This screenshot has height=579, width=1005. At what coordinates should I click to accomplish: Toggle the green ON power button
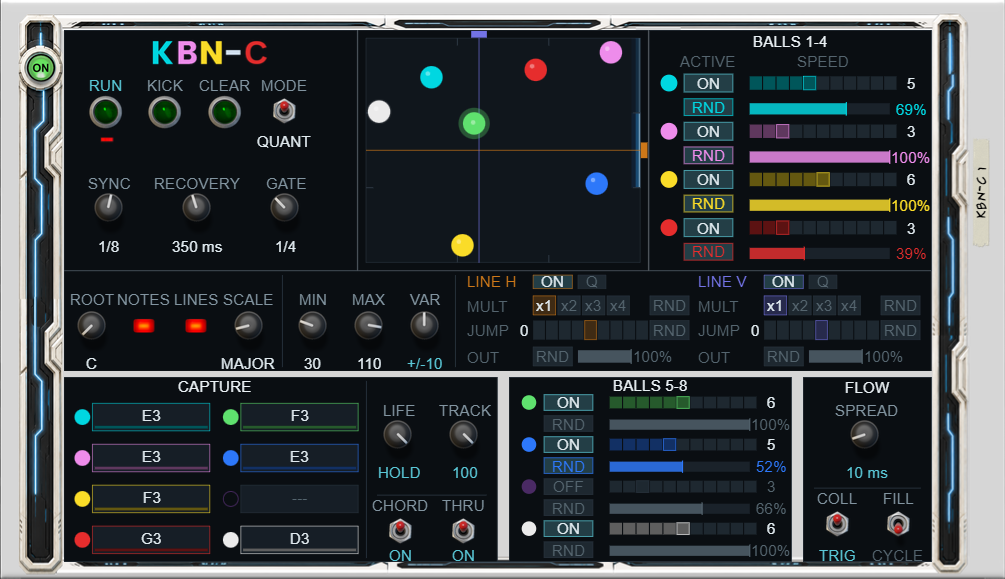click(40, 68)
